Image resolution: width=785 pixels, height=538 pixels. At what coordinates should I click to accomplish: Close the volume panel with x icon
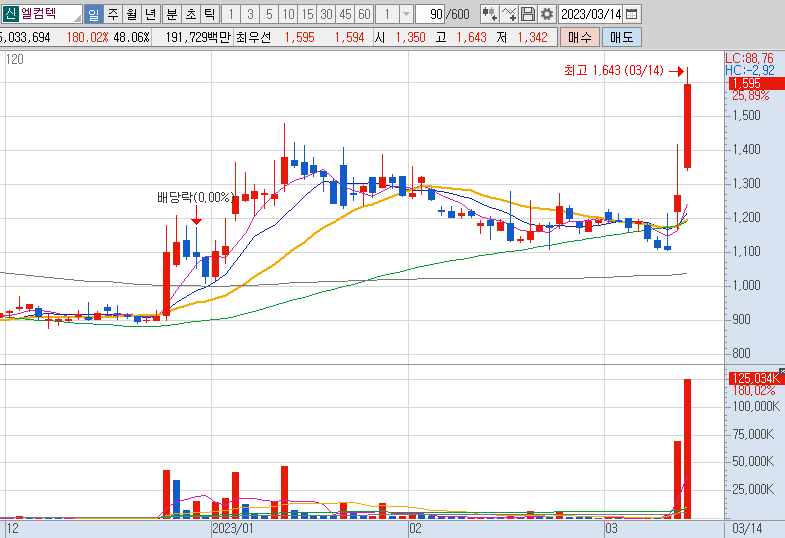point(781,371)
